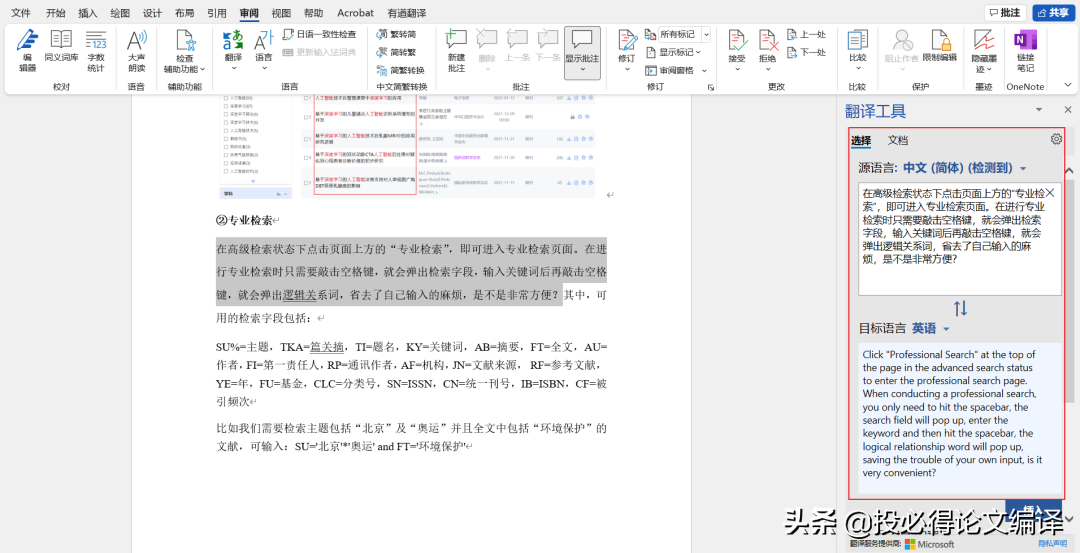This screenshot has height=553, width=1080.
Task: Open the 编辑器 editor tool
Action: 28,50
